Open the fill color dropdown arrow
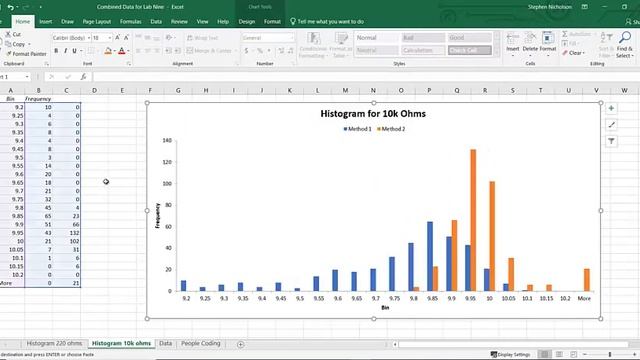The height and width of the screenshot is (360, 640). click(x=115, y=51)
